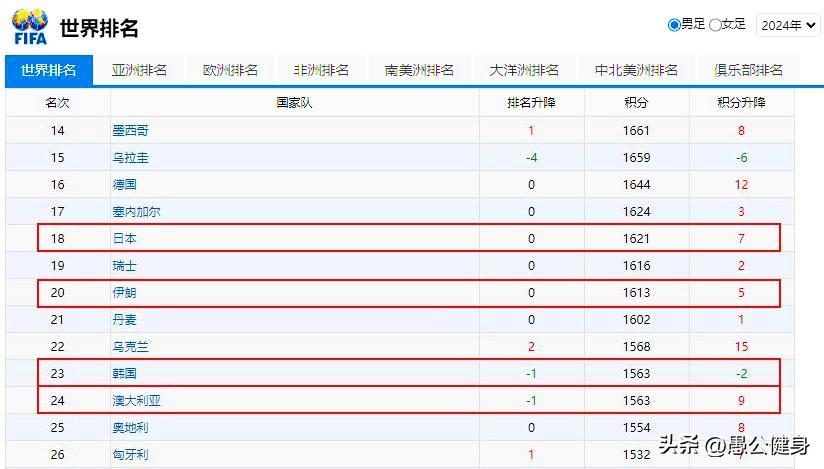Select the 女足 radio button
Viewport: 824px width, 469px height.
715,25
